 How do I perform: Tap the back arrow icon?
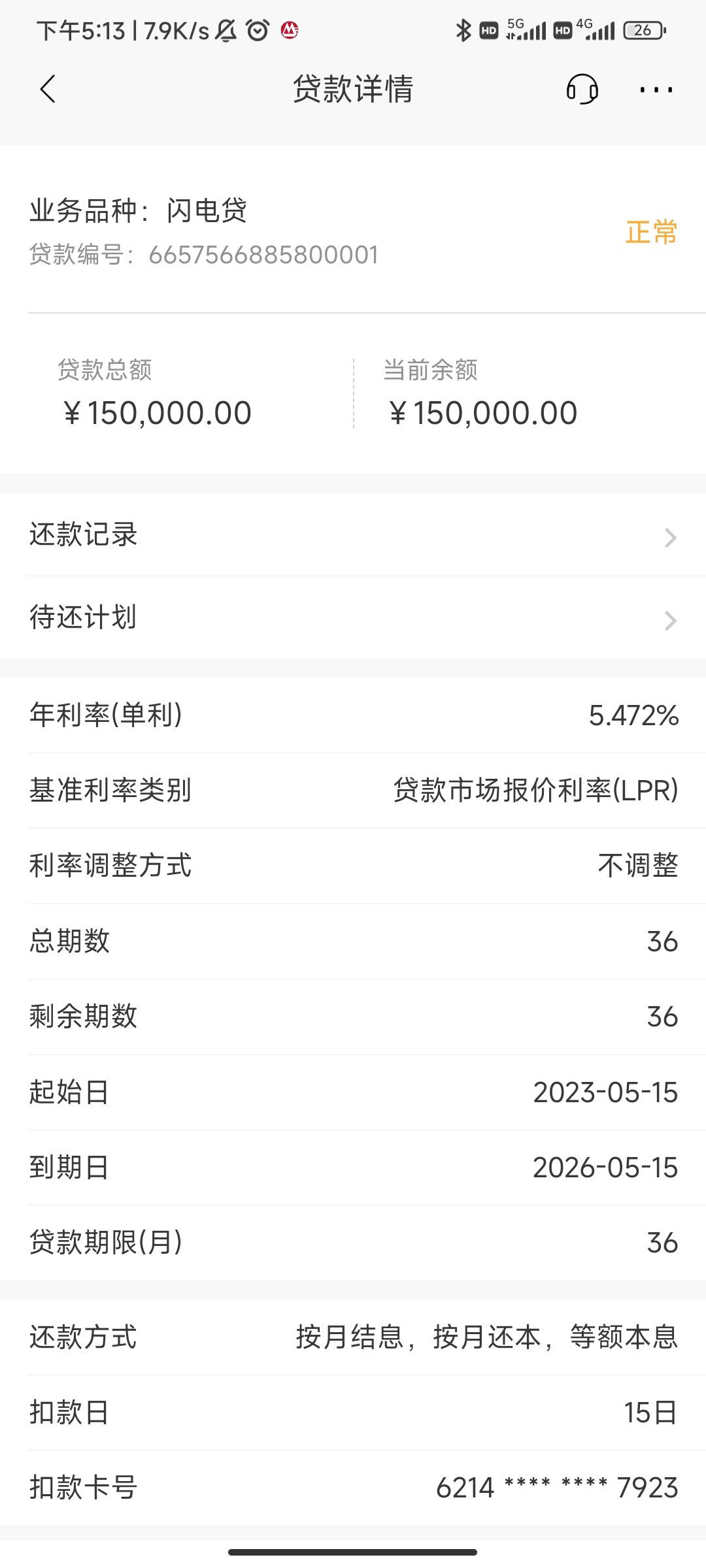click(48, 89)
